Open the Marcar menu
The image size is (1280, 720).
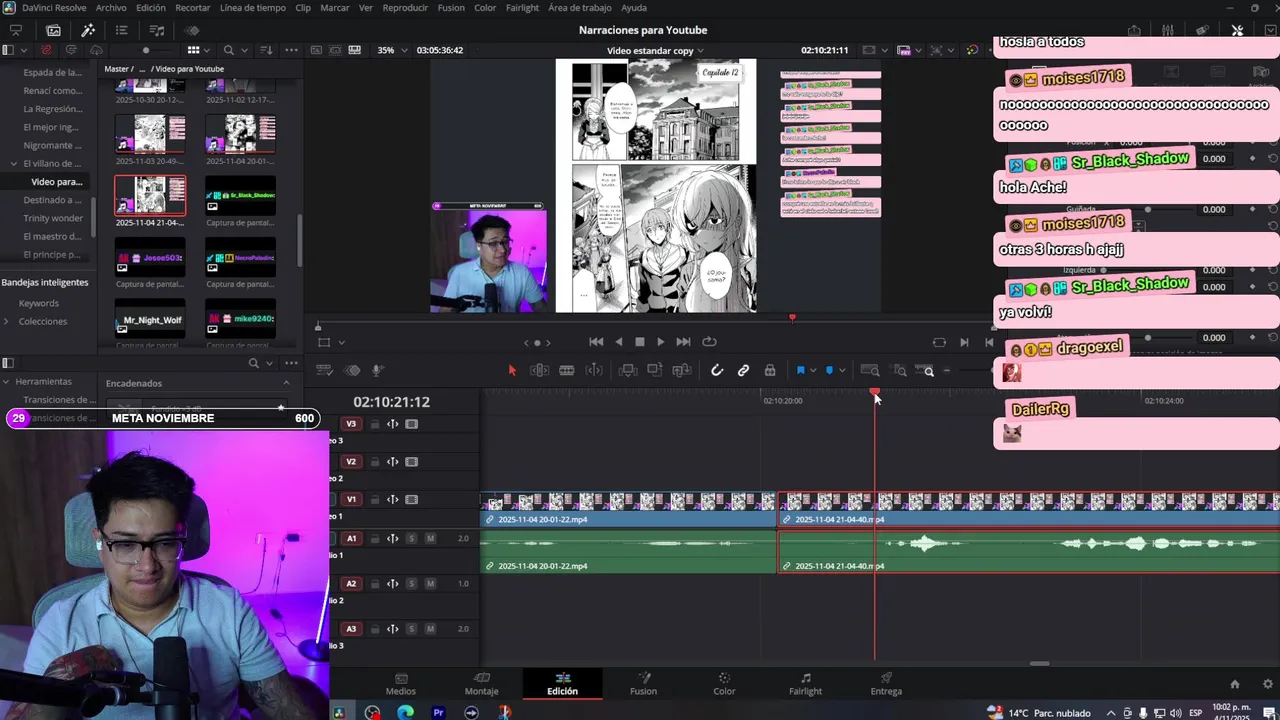pyautogui.click(x=335, y=8)
